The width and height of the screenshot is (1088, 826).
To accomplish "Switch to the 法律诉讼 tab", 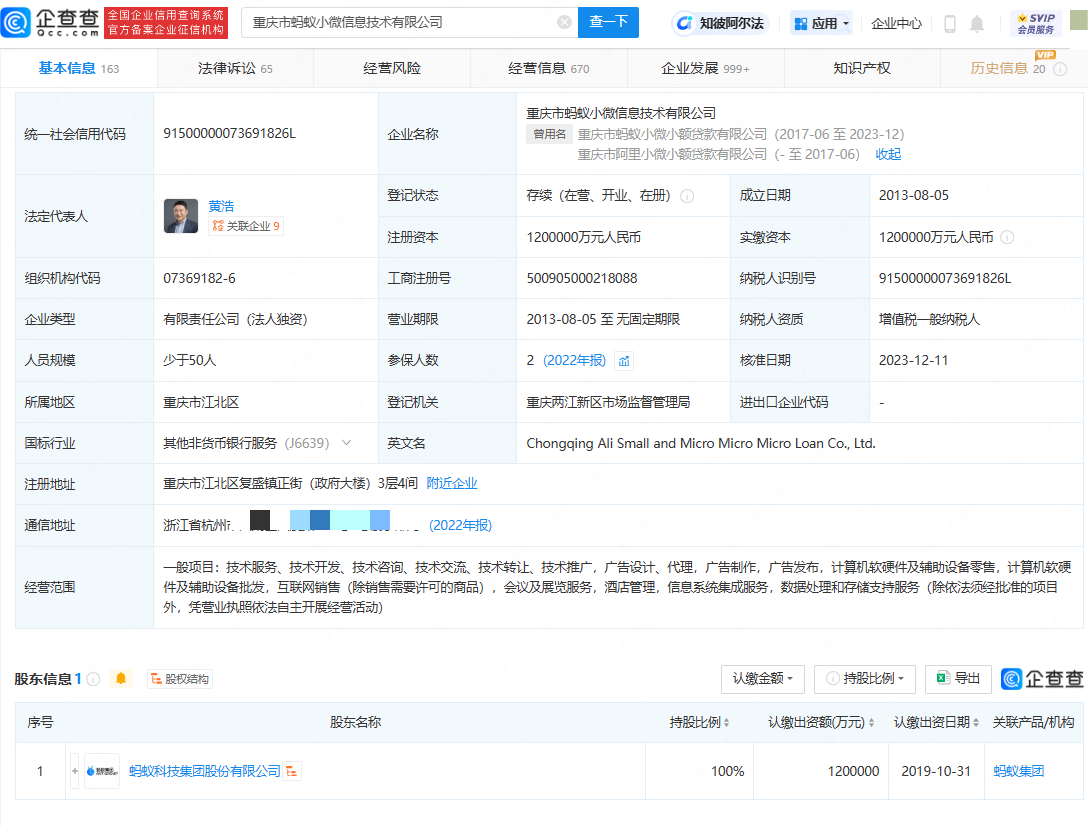I will [235, 68].
